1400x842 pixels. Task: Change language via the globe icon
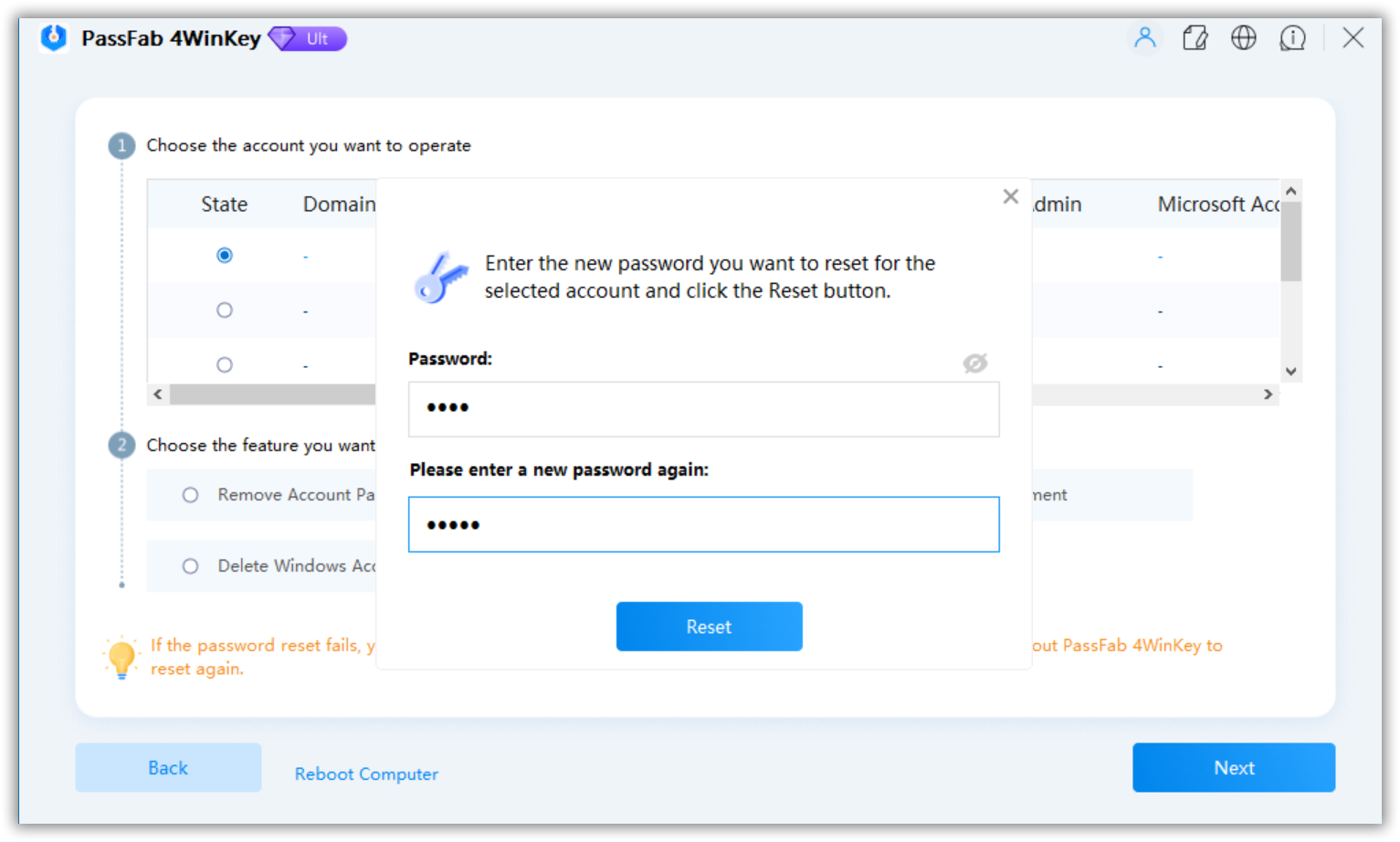(1244, 37)
